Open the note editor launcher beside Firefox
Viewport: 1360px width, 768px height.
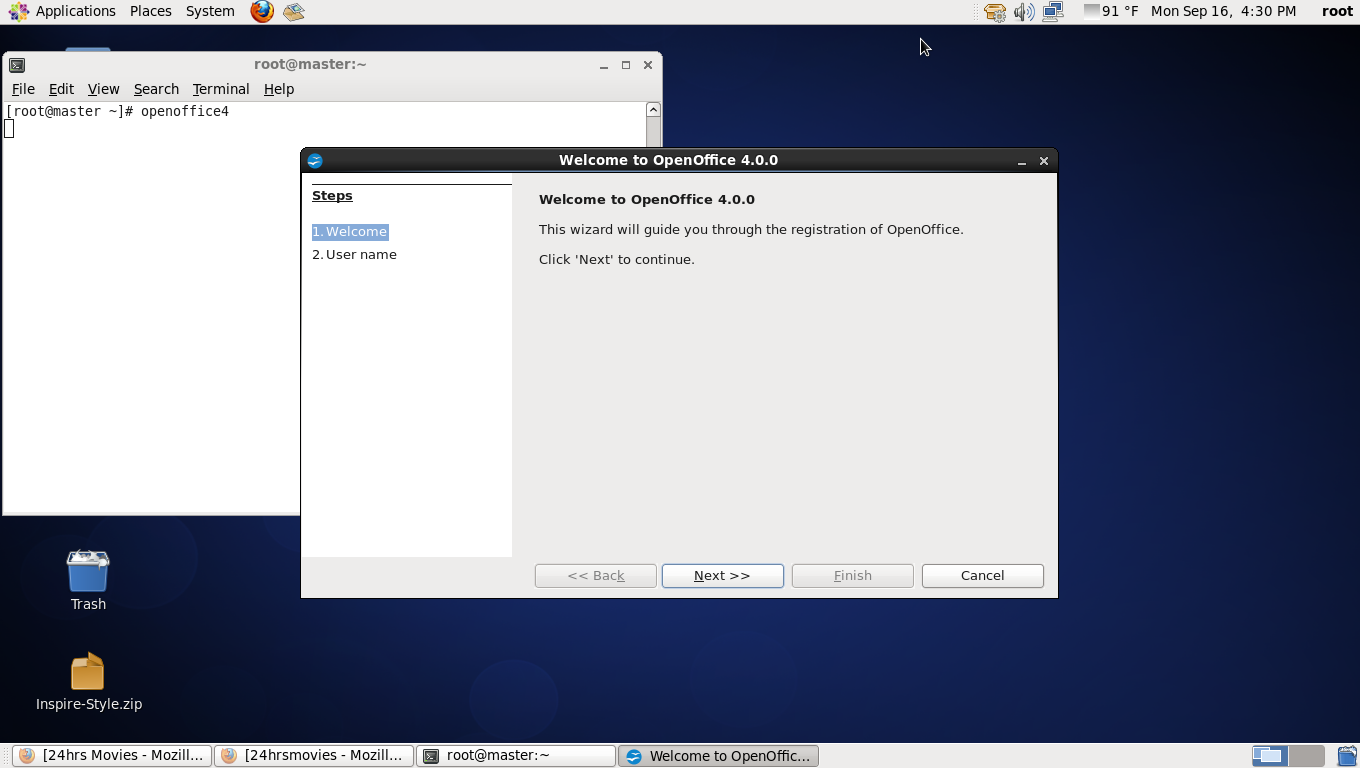293,12
